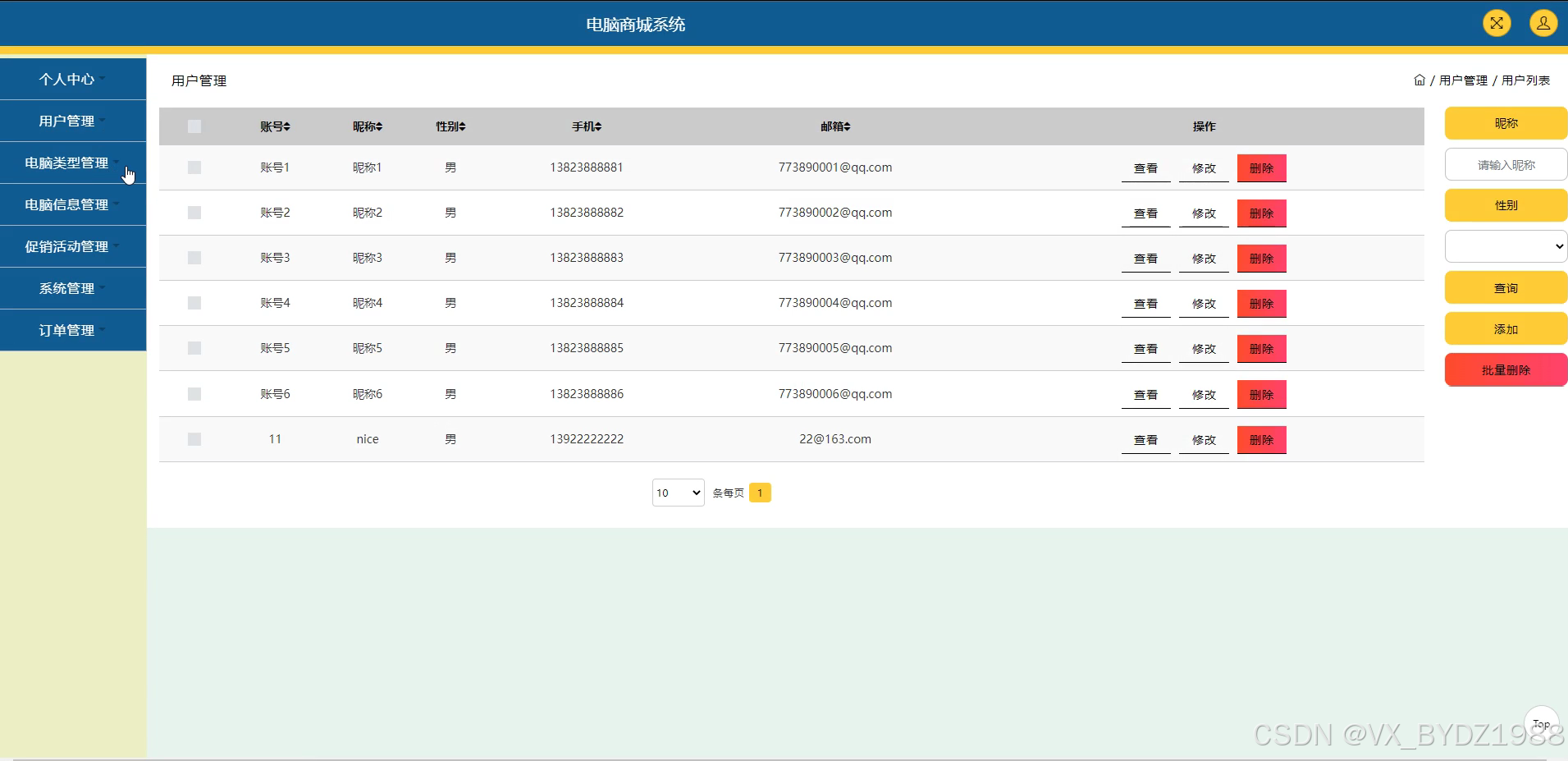1568x761 pixels.
Task: Click the 批量删除 bulk delete button
Action: click(x=1506, y=370)
